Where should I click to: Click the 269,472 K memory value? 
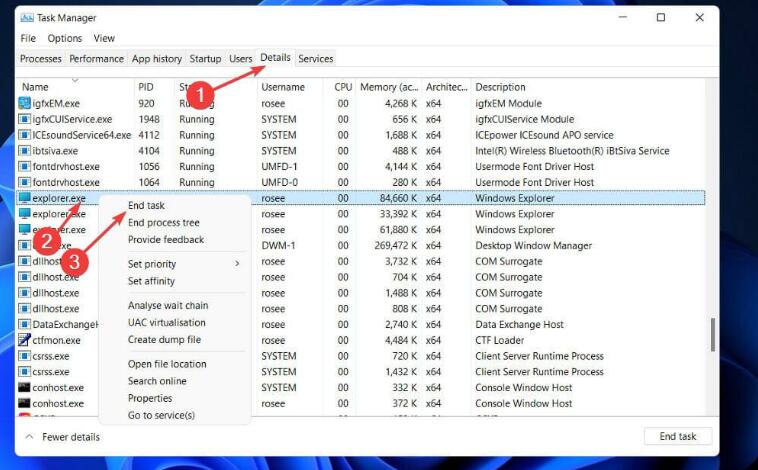coord(395,245)
